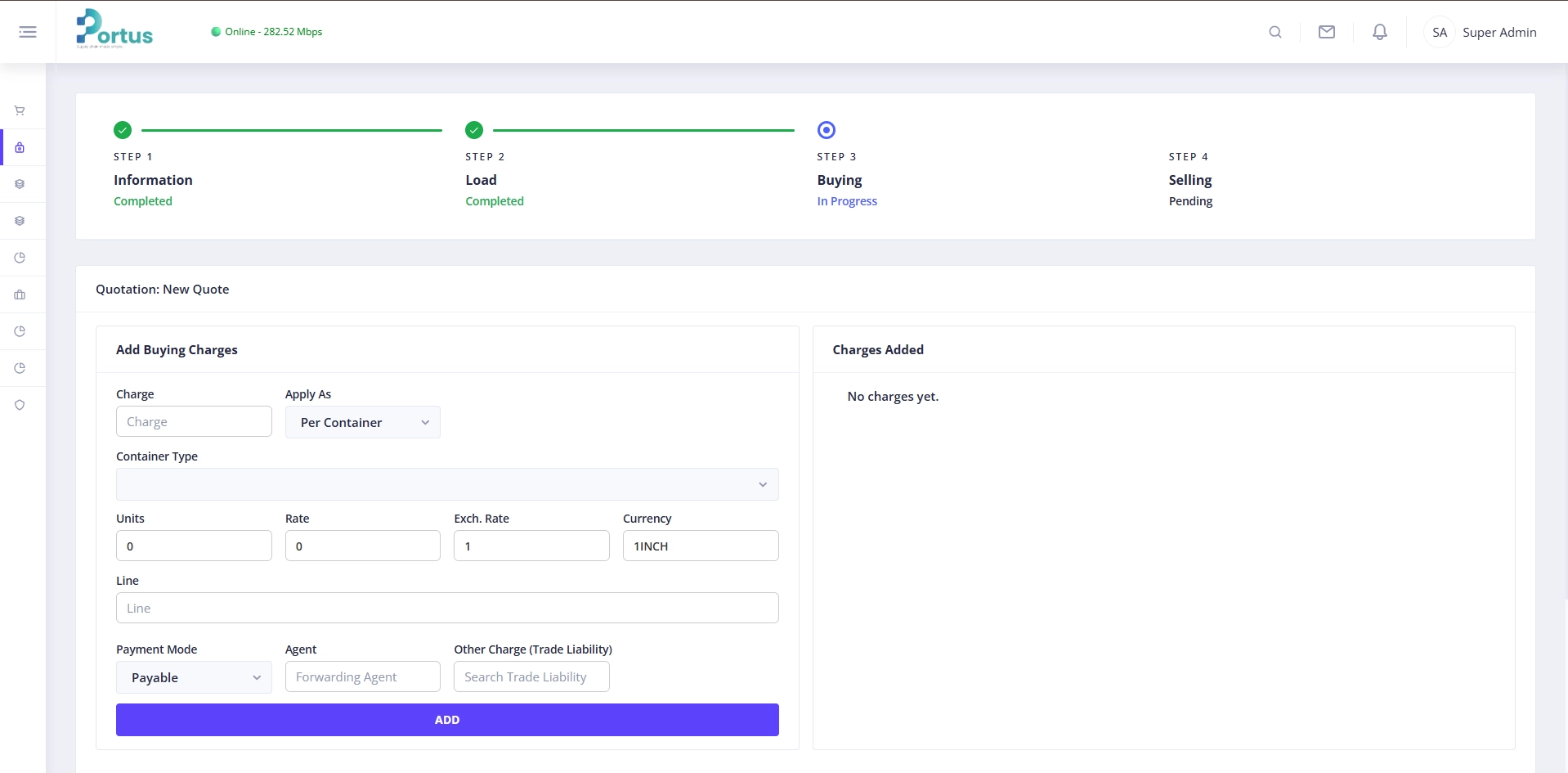
Task: Open the Container Type dropdown
Action: coord(447,484)
